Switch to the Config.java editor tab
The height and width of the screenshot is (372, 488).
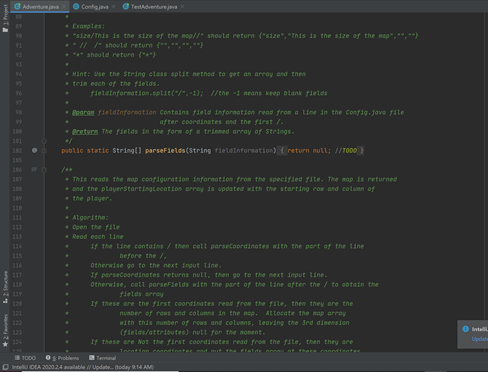coord(95,7)
